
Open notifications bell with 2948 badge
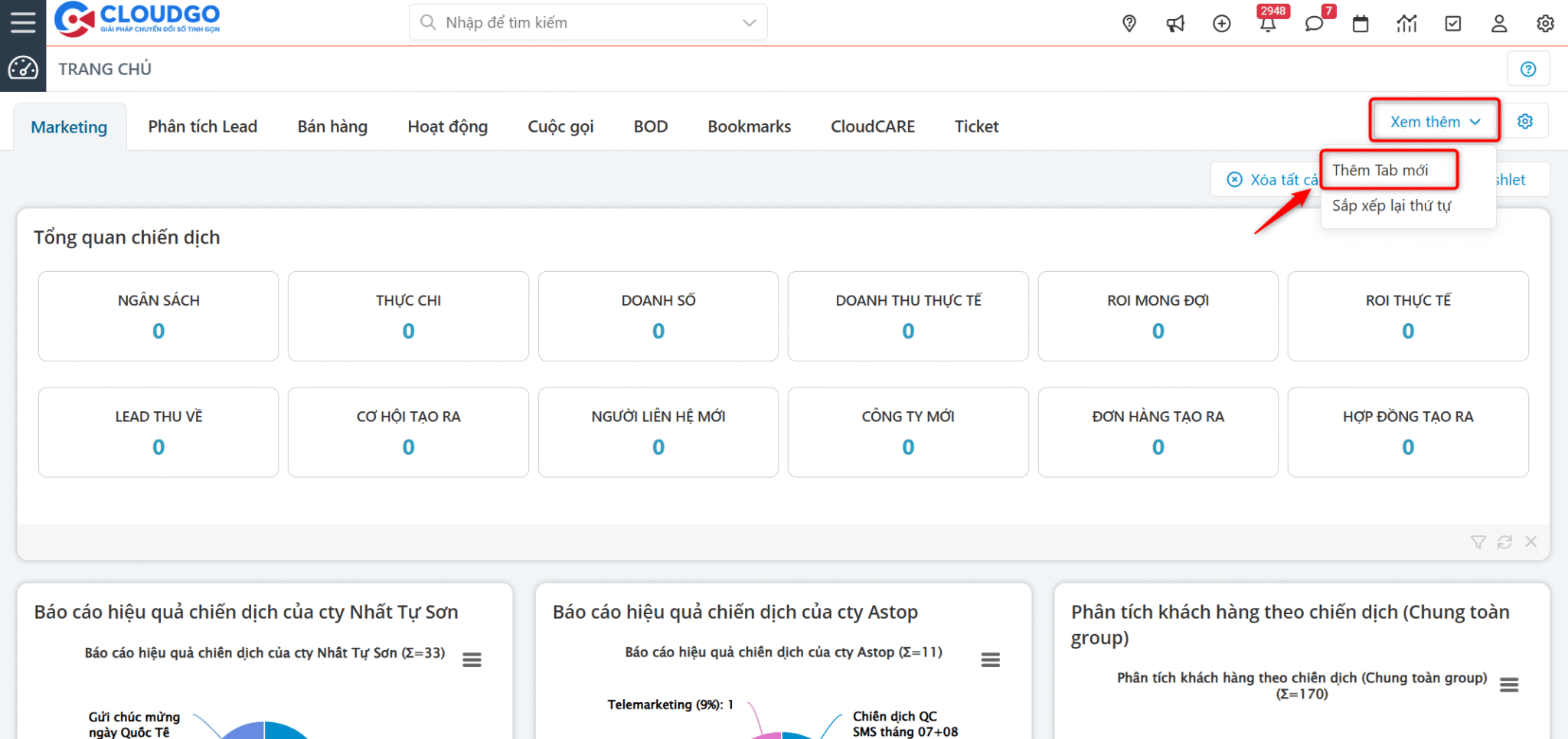tap(1269, 24)
